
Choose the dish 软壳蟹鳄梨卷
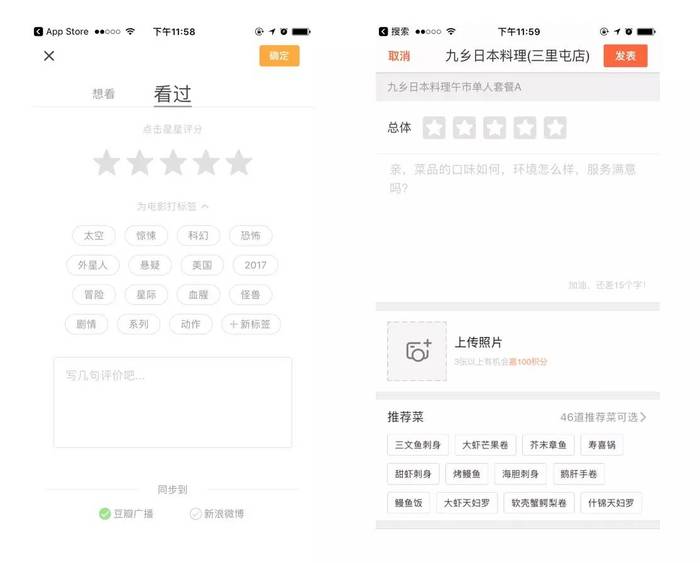(539, 503)
